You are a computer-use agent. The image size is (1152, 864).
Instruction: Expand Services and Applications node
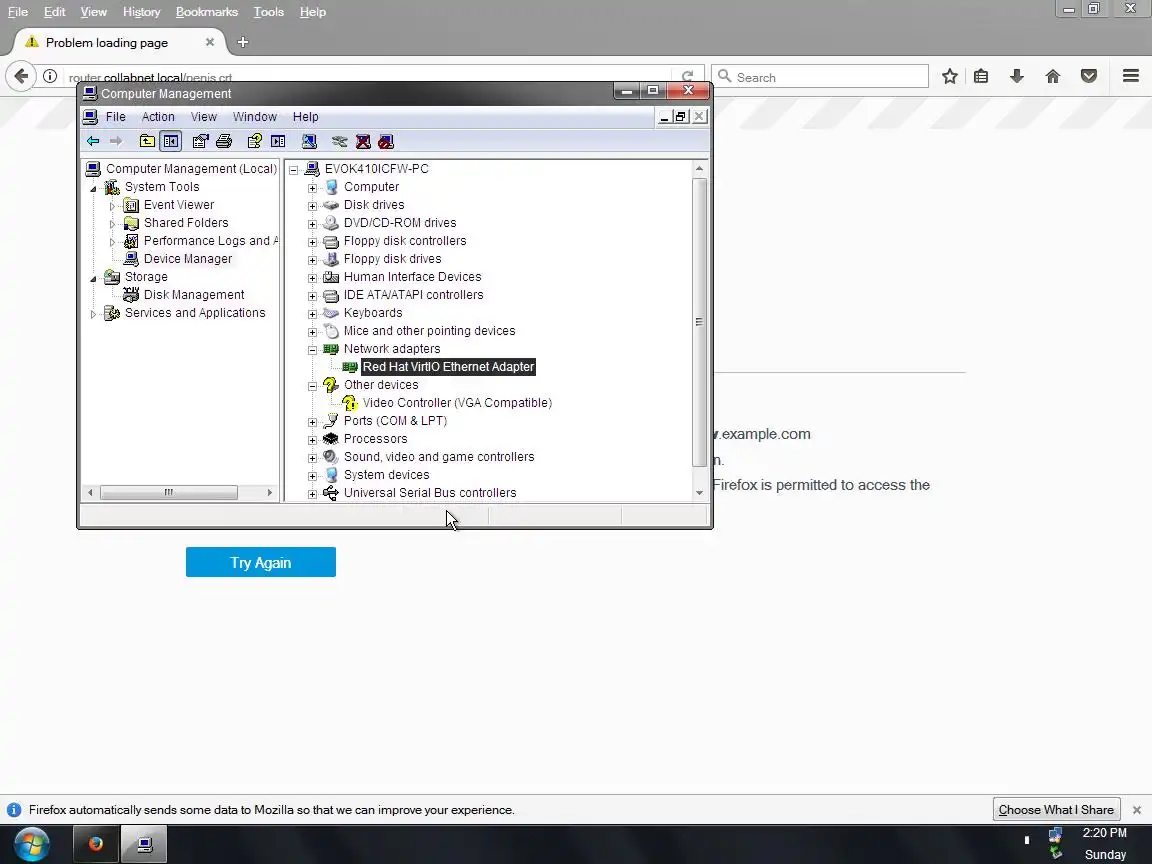point(93,314)
